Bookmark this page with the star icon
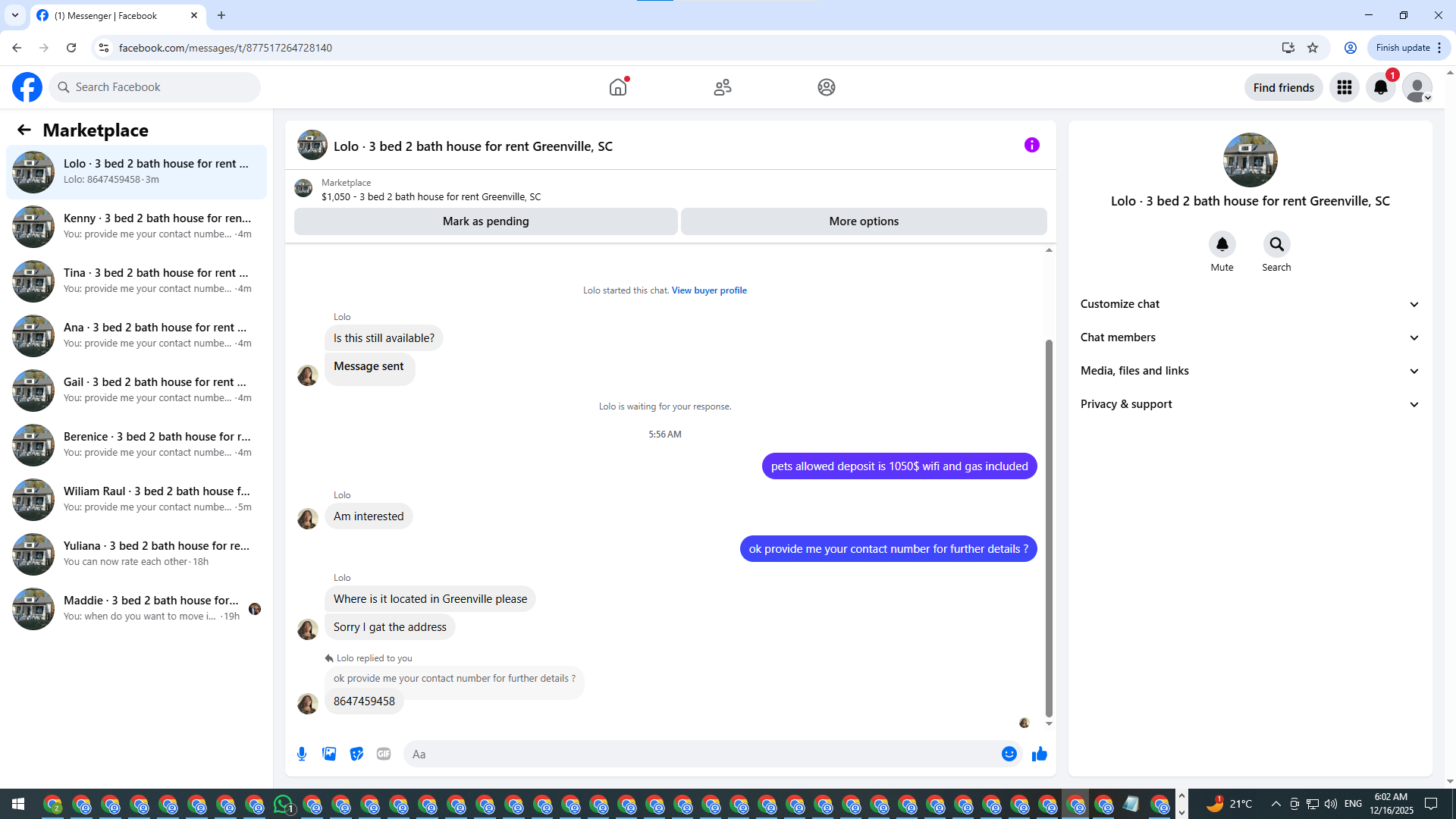 coord(1313,48)
